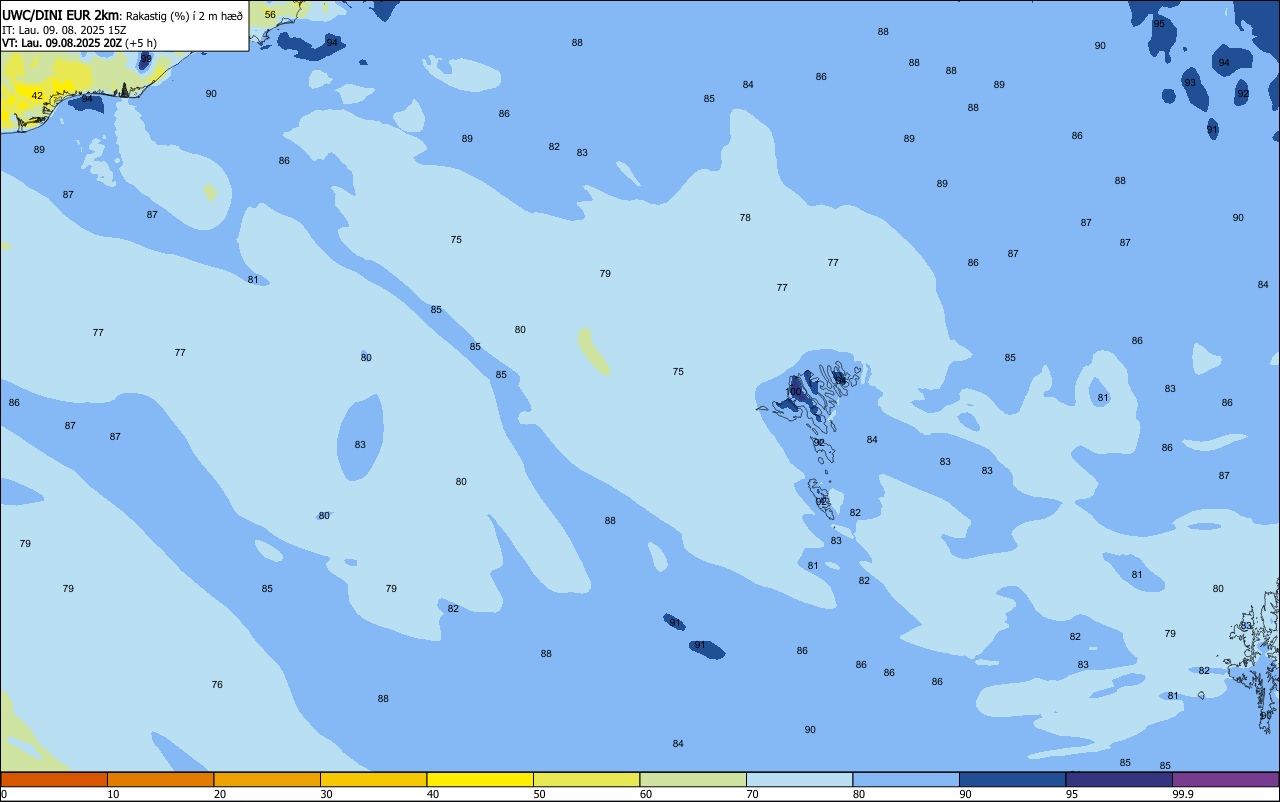Choose the dark blue 90–95 legend swatch
Viewport: 1280px width, 802px height.
1012,779
